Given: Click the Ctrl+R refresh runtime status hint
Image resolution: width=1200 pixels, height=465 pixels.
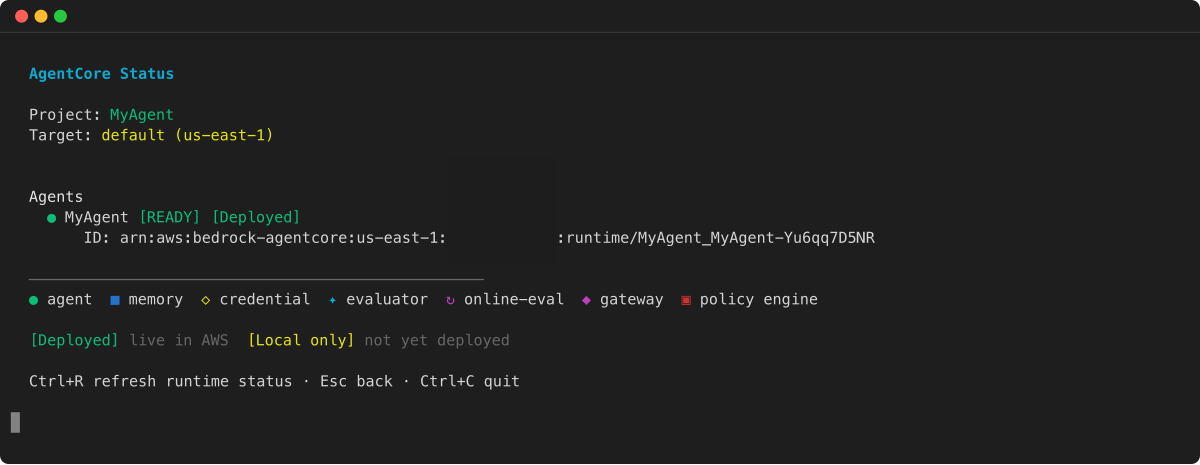Looking at the screenshot, I should pyautogui.click(x=161, y=382).
